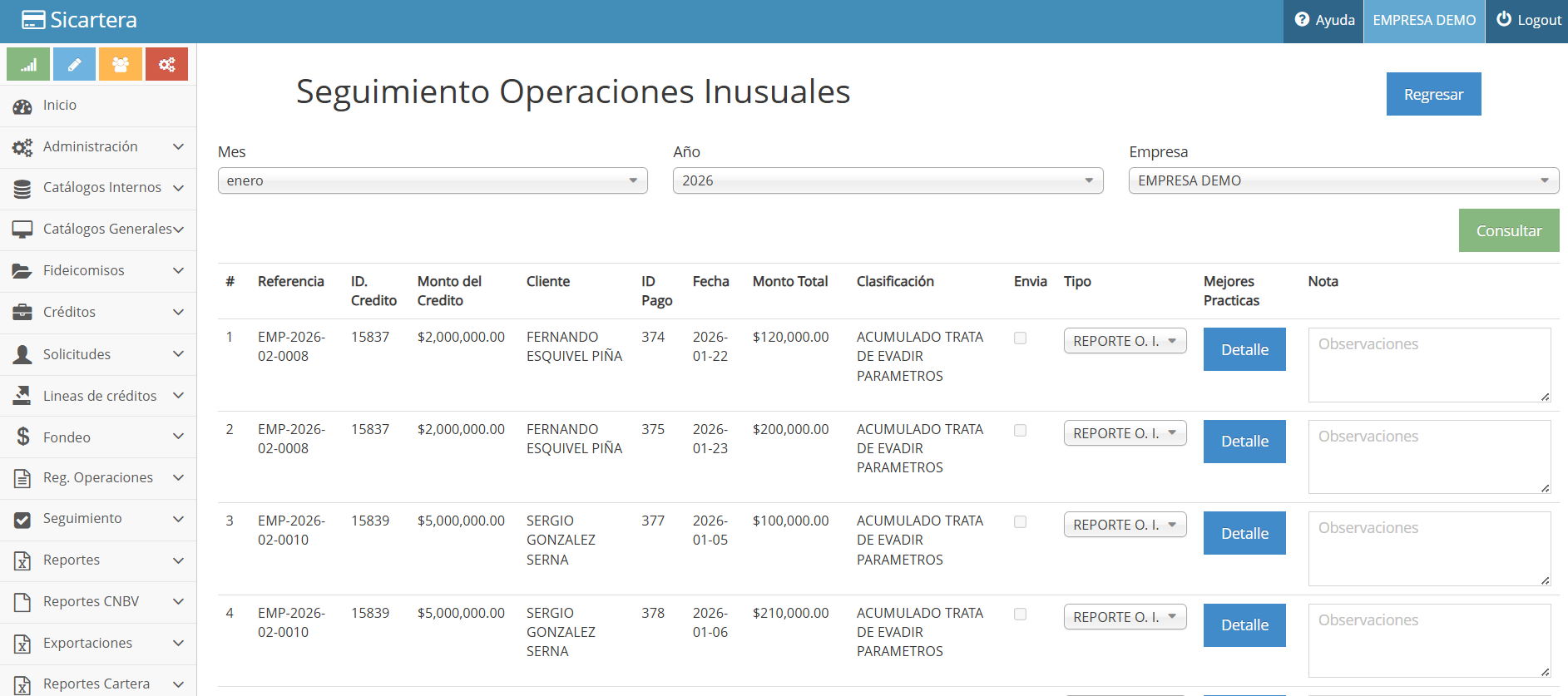This screenshot has height=696, width=1568.
Task: Open the Seguimiento menu
Action: coord(98,520)
